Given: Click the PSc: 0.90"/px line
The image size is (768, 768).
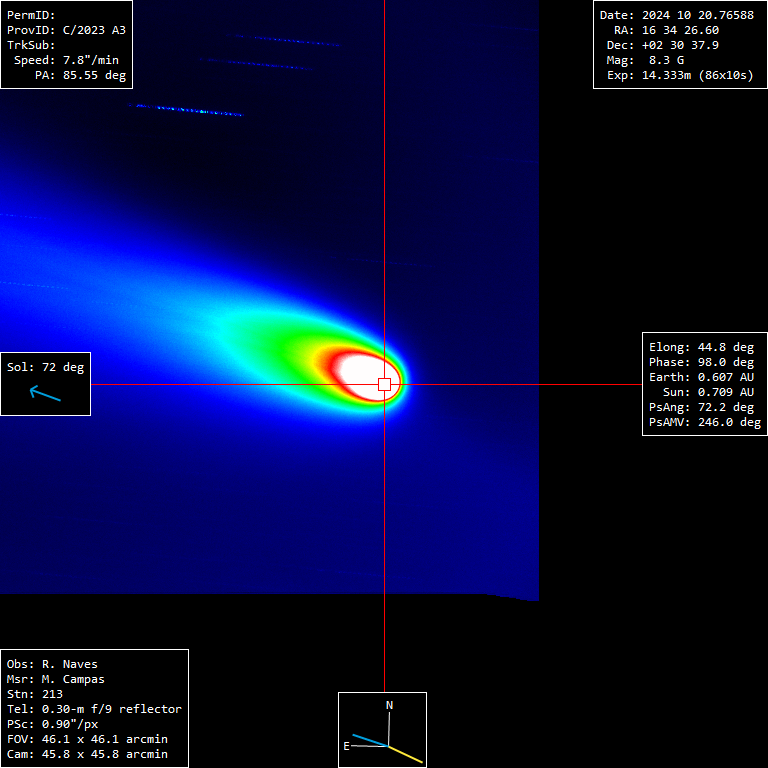Looking at the screenshot, I should click(x=52, y=724).
